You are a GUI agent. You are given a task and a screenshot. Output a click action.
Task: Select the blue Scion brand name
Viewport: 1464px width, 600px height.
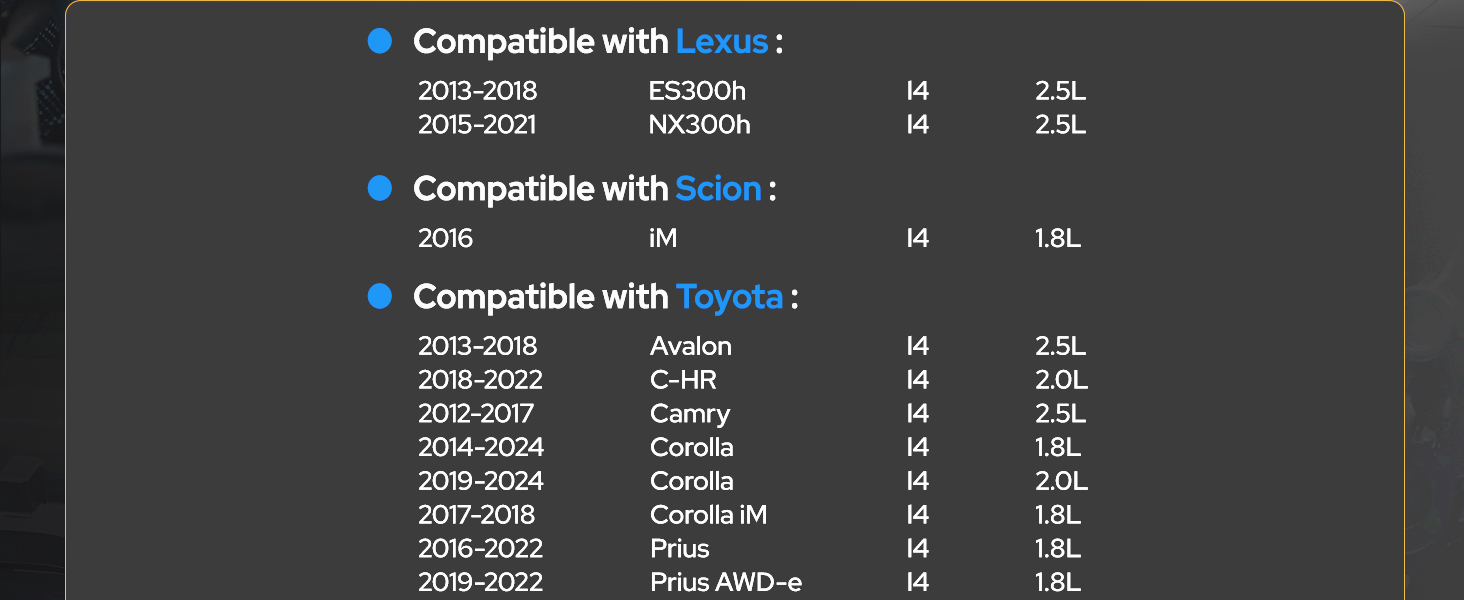pyautogui.click(x=718, y=188)
